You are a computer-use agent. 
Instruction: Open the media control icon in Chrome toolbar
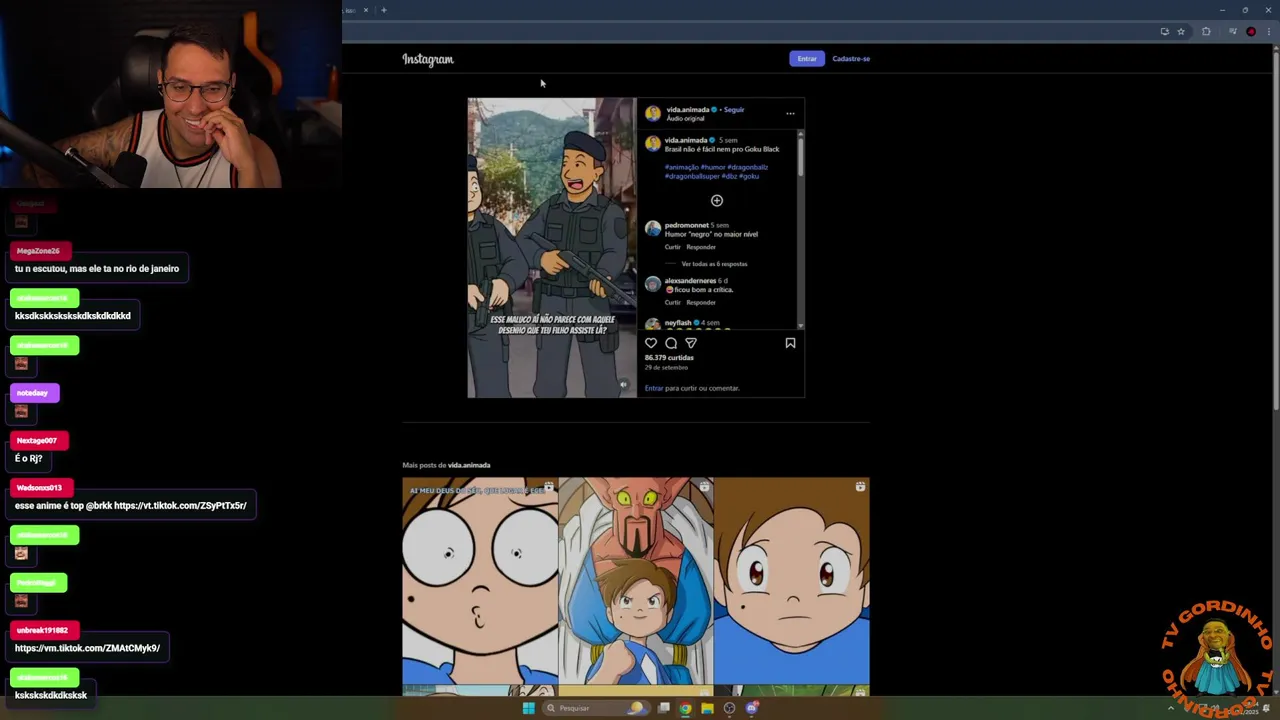(x=1233, y=32)
